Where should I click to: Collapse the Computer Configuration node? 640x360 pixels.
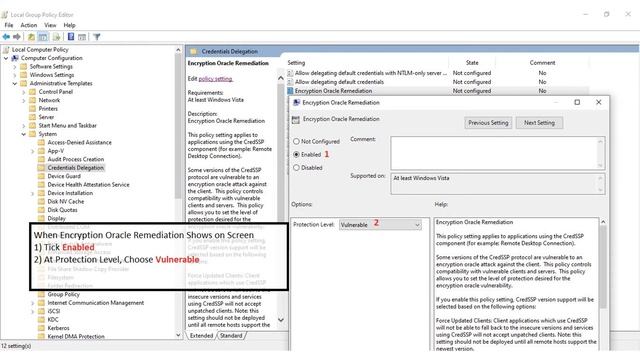pyautogui.click(x=6, y=58)
